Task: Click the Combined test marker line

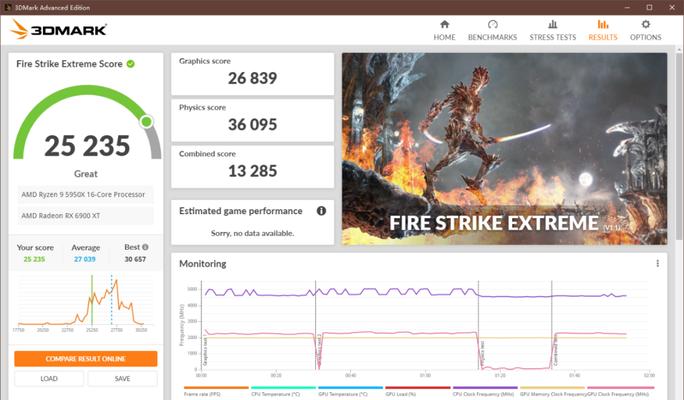Action: coord(552,325)
